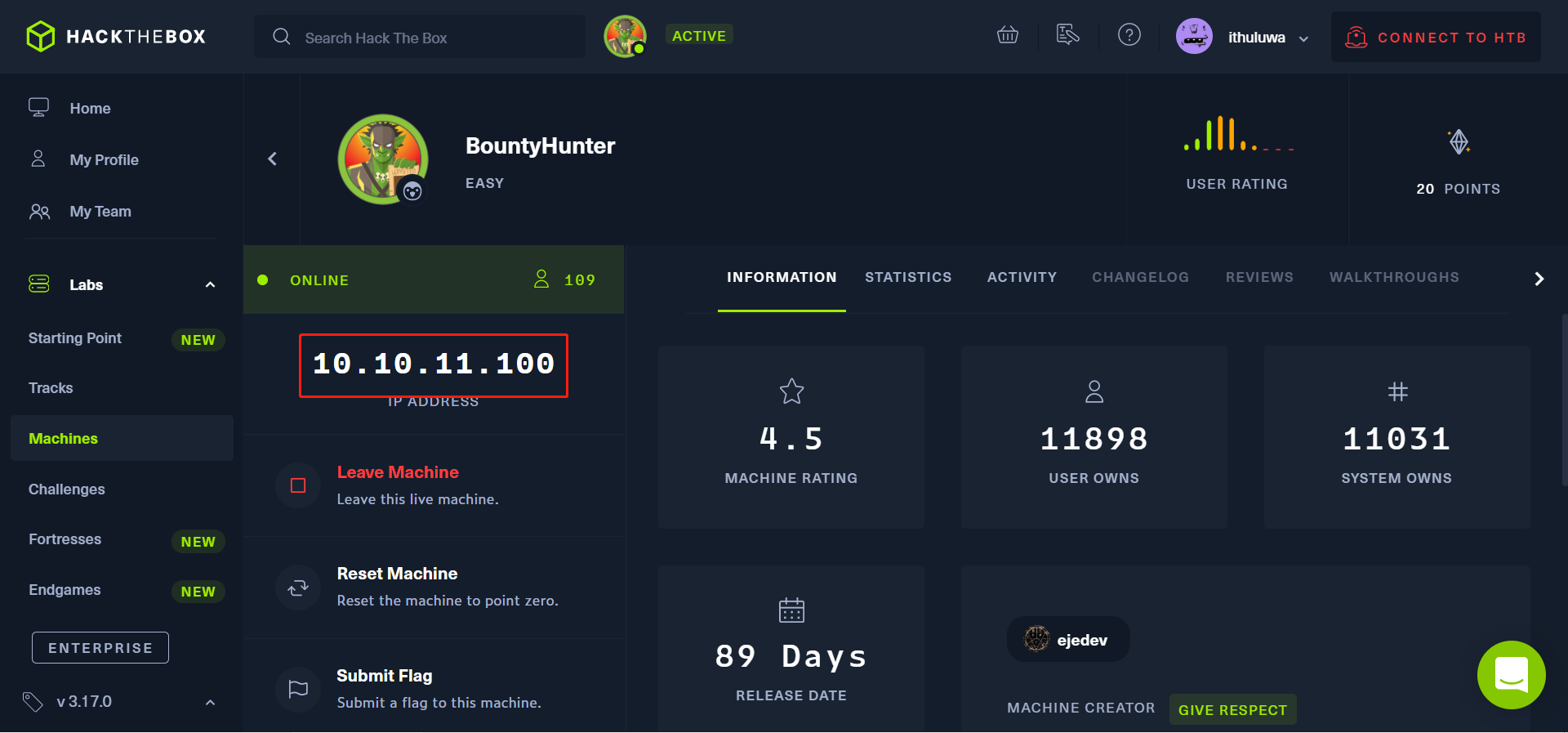The height and width of the screenshot is (733, 1568).
Task: Switch to the REVIEWS tab
Action: (1259, 278)
